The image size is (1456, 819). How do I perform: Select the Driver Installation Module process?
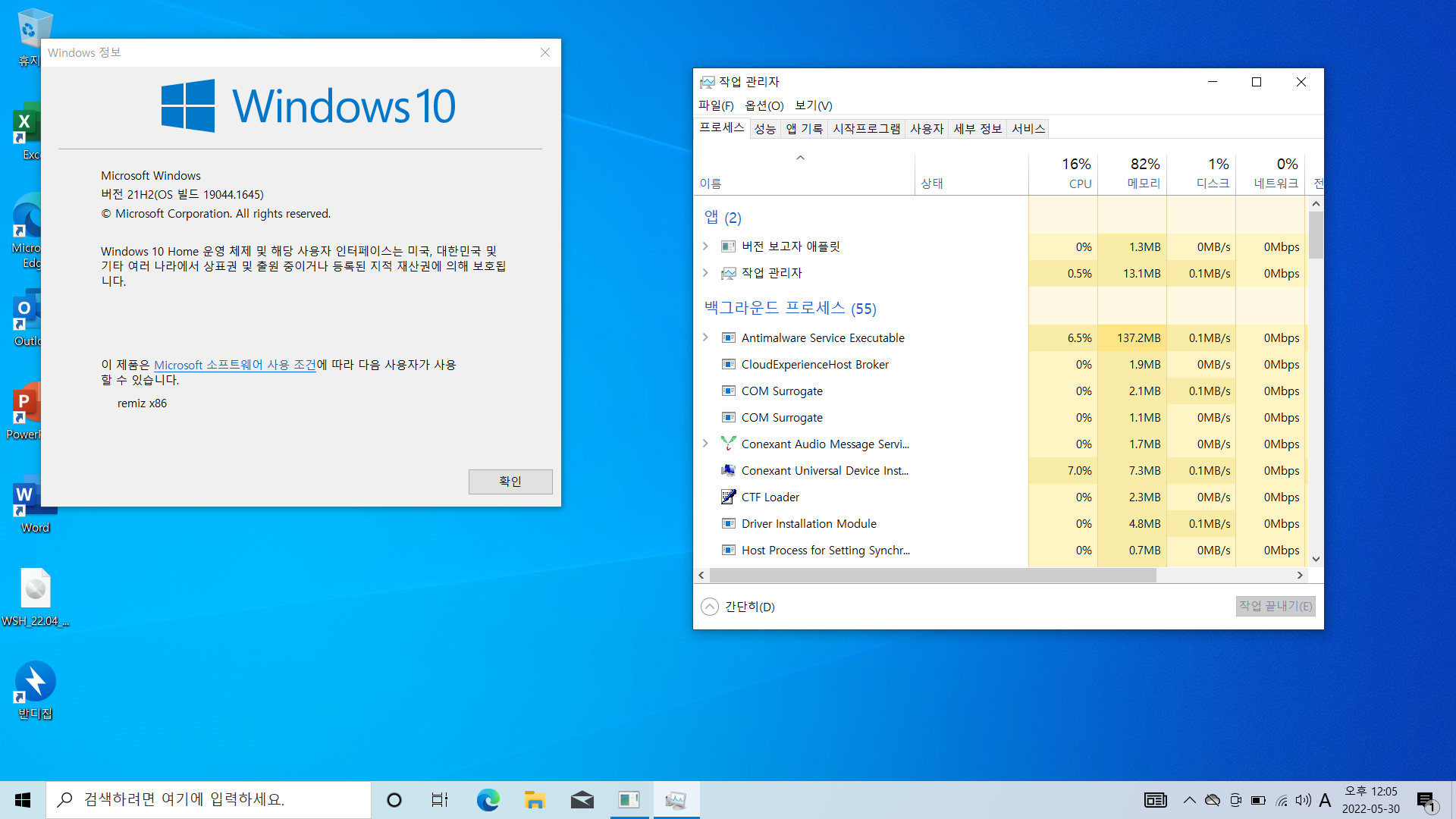point(999,523)
